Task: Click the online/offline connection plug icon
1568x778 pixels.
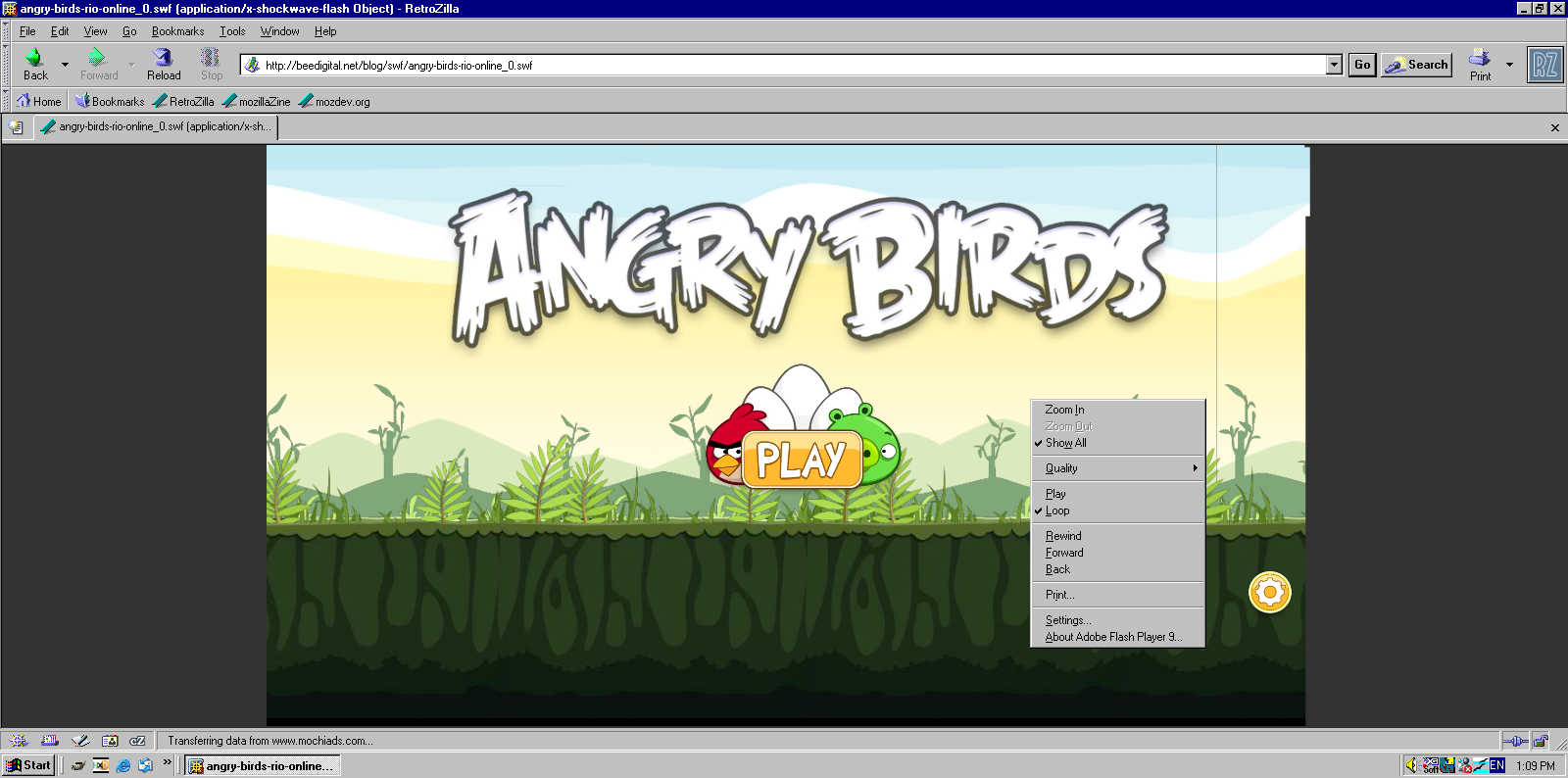Action: [x=1515, y=741]
